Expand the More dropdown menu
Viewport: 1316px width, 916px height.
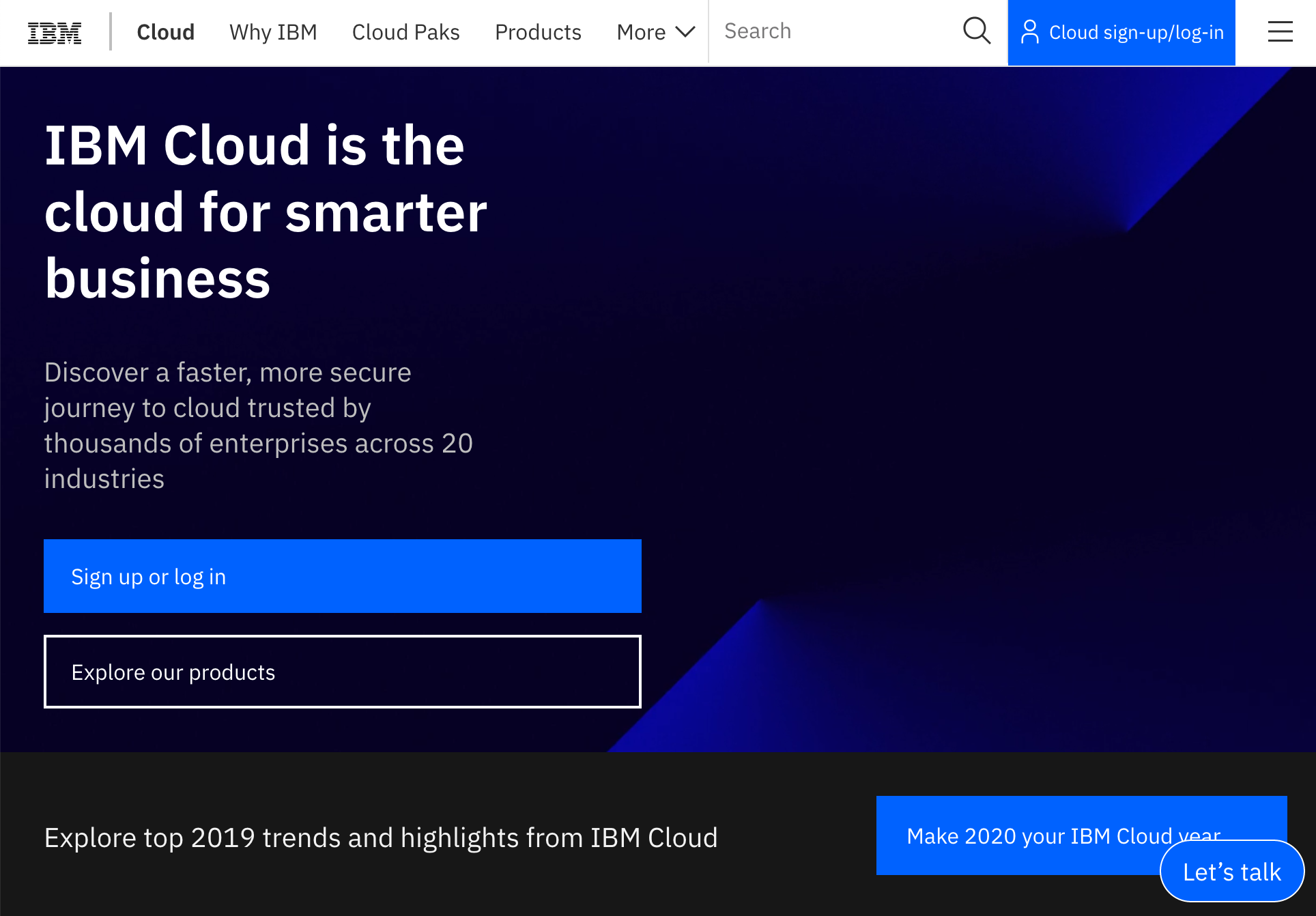pyautogui.click(x=656, y=32)
